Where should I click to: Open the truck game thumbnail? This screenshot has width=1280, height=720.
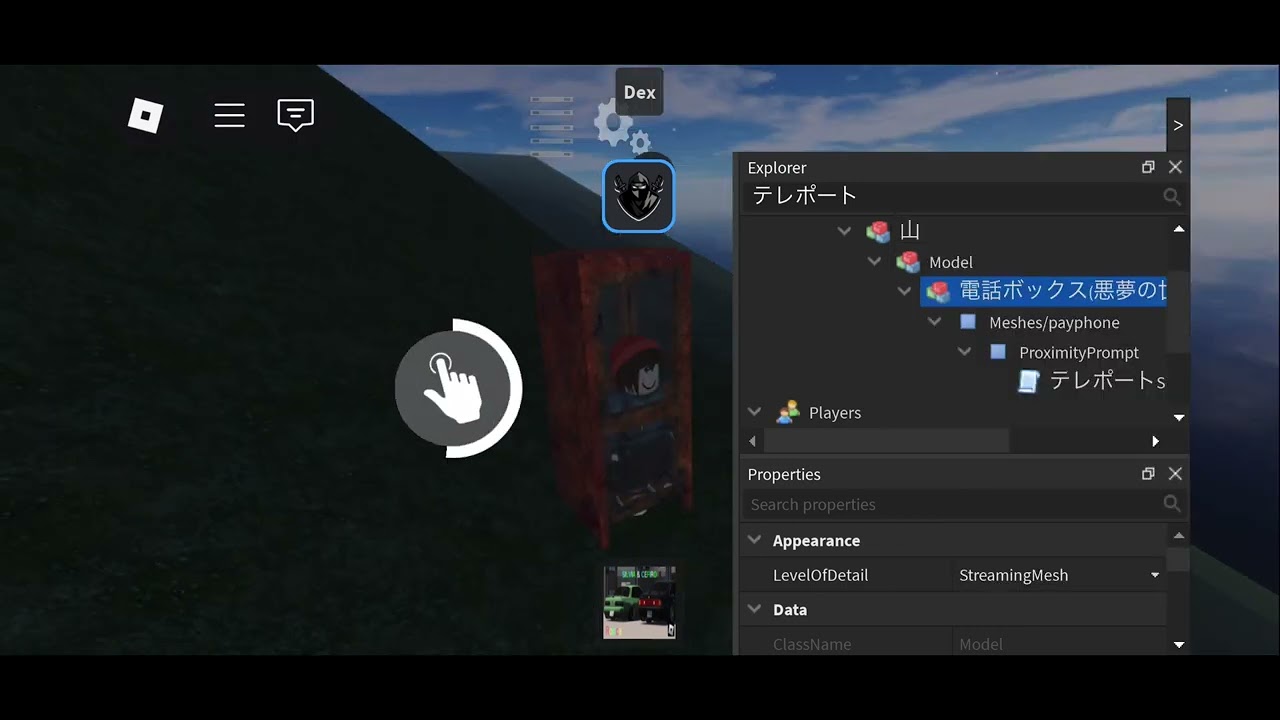[x=639, y=602]
